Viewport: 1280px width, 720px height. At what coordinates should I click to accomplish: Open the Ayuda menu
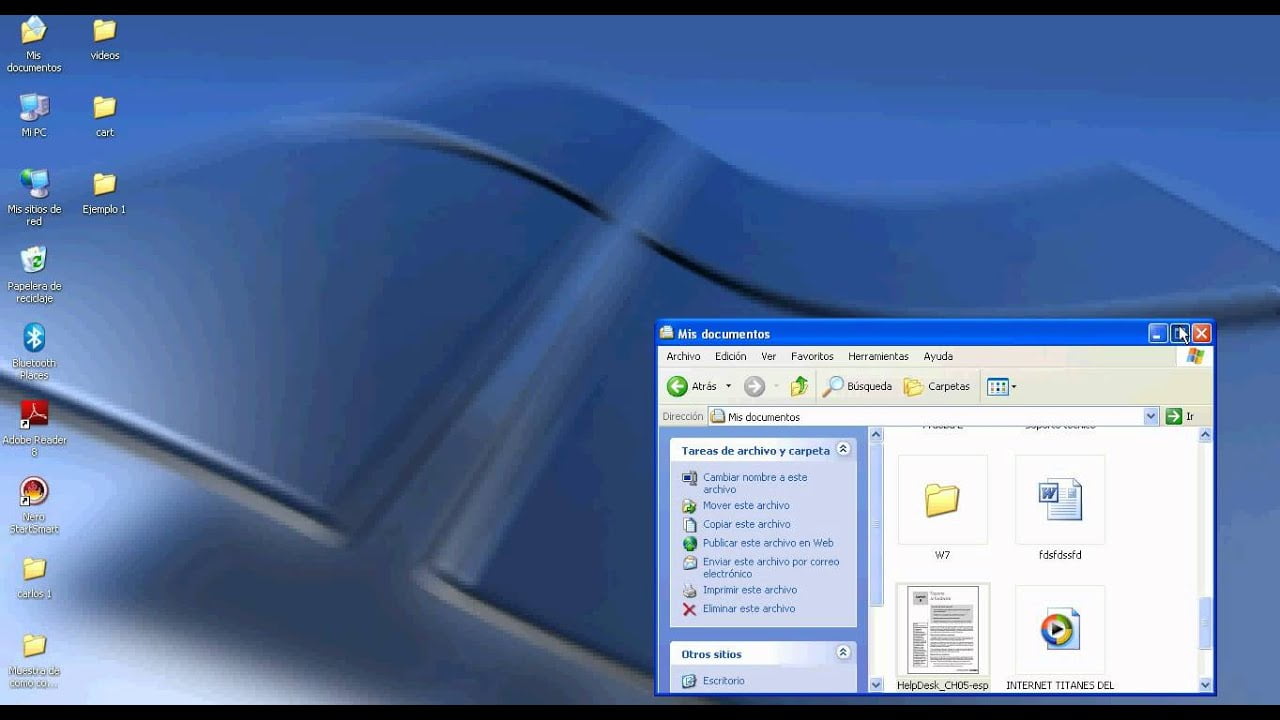[x=938, y=356]
